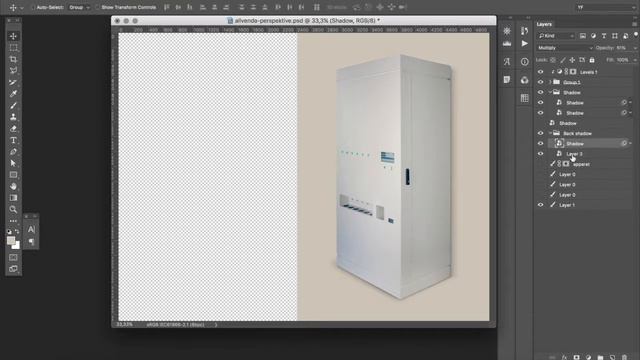Open the Fill slider arrow
Viewport: 640px width, 360px height.
click(x=635, y=60)
